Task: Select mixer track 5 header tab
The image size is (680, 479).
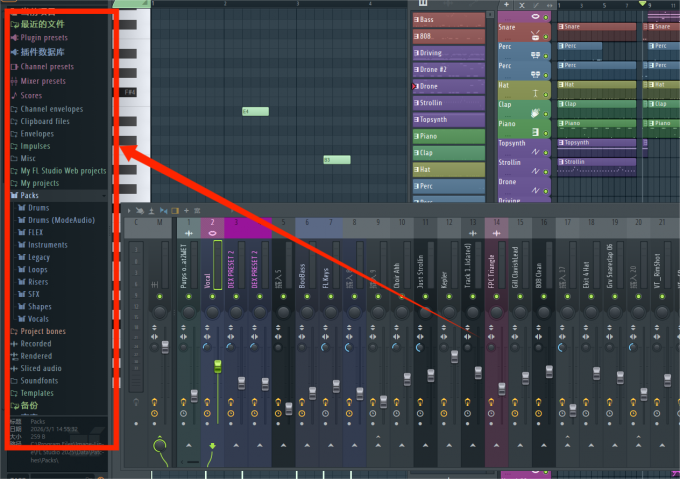Action: pos(283,228)
